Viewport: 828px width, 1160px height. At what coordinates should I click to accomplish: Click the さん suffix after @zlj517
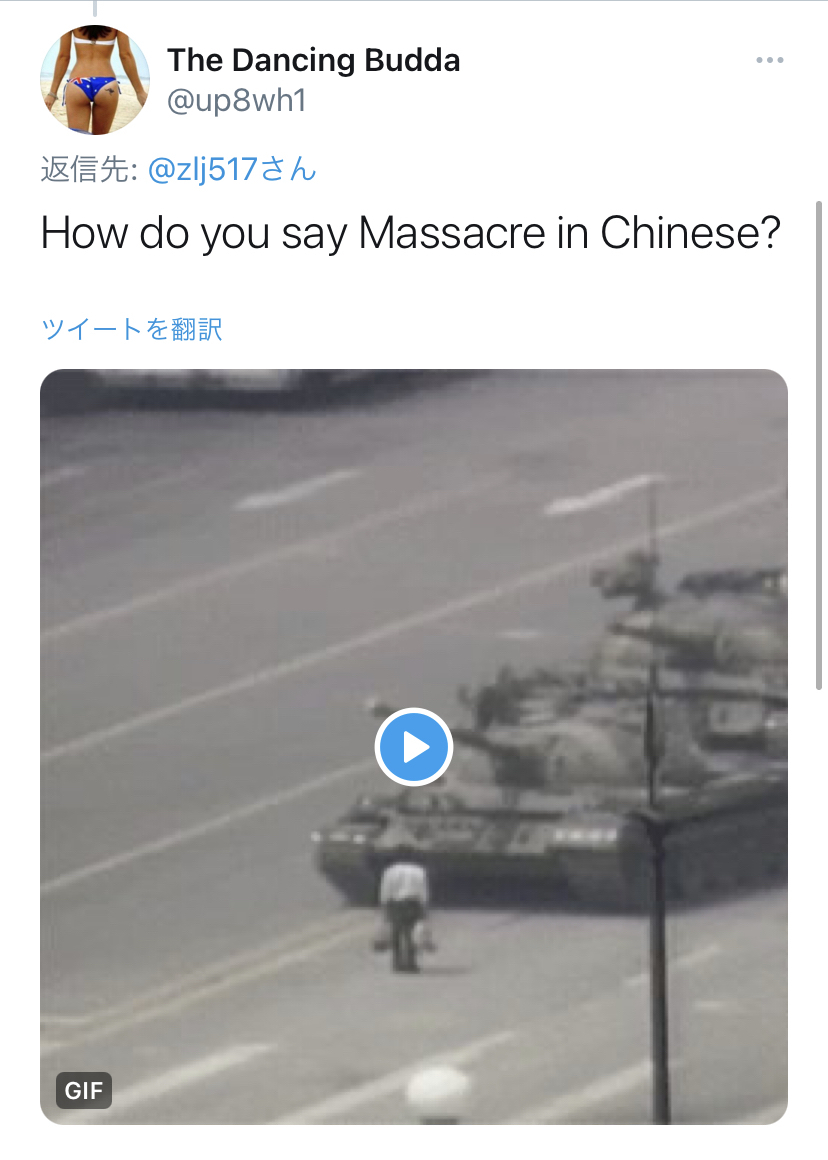point(288,170)
